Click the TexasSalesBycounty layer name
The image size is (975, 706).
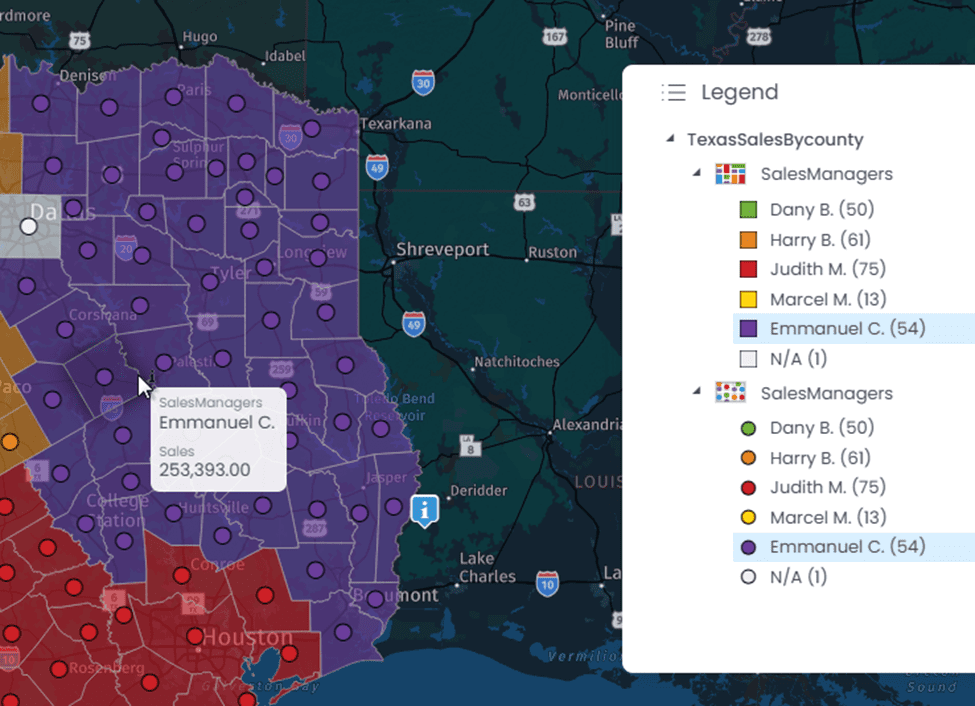pyautogui.click(x=775, y=139)
